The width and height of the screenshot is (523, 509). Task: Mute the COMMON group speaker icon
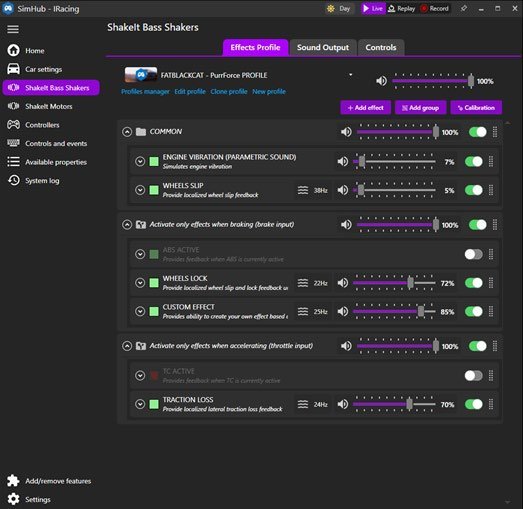pyautogui.click(x=346, y=132)
